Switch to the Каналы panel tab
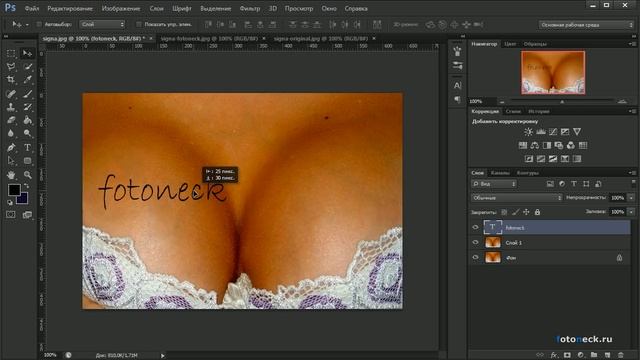This screenshot has width=640, height=360. coord(500,173)
